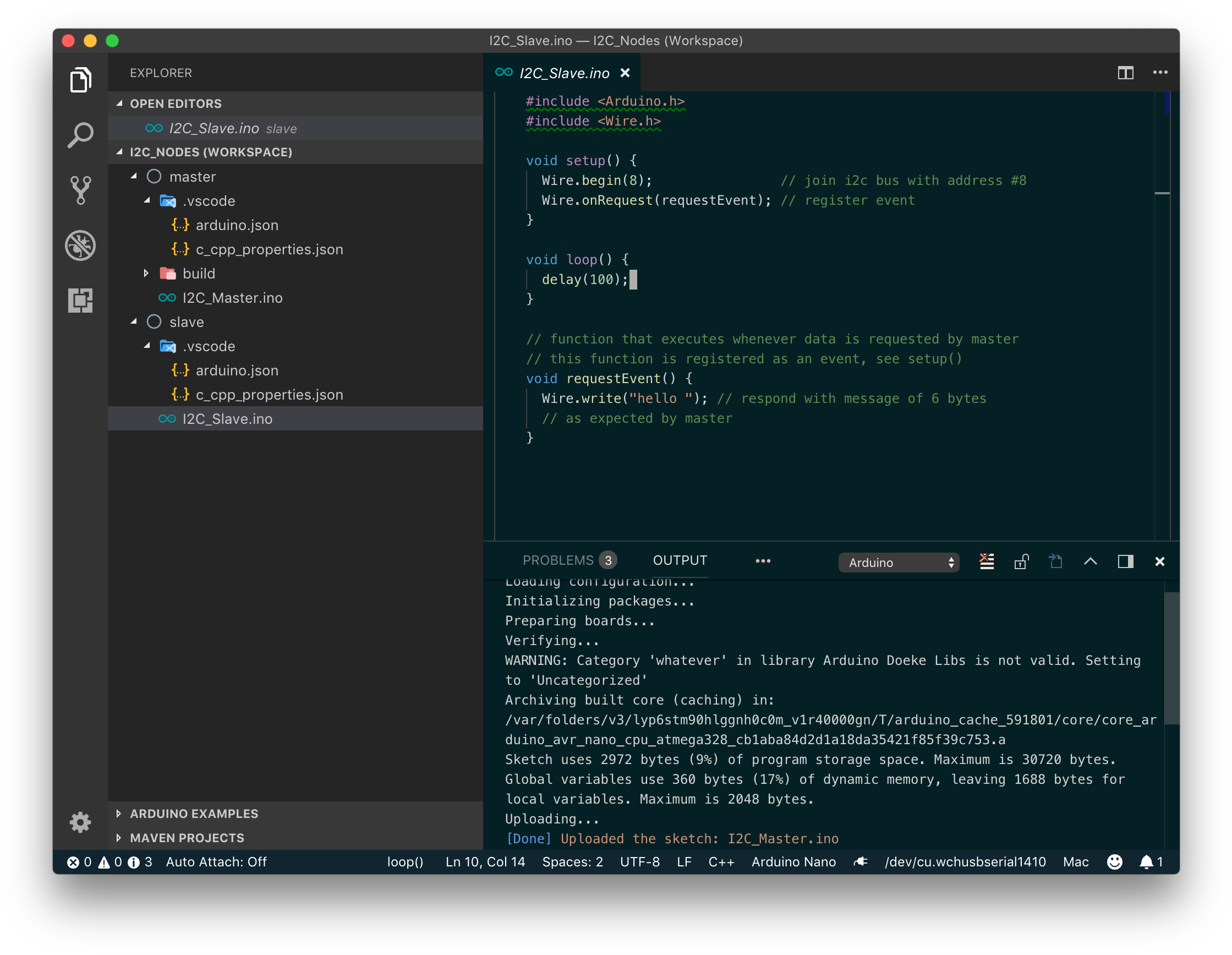Click the Manage gear icon
This screenshot has width=1232, height=955.
[x=80, y=822]
